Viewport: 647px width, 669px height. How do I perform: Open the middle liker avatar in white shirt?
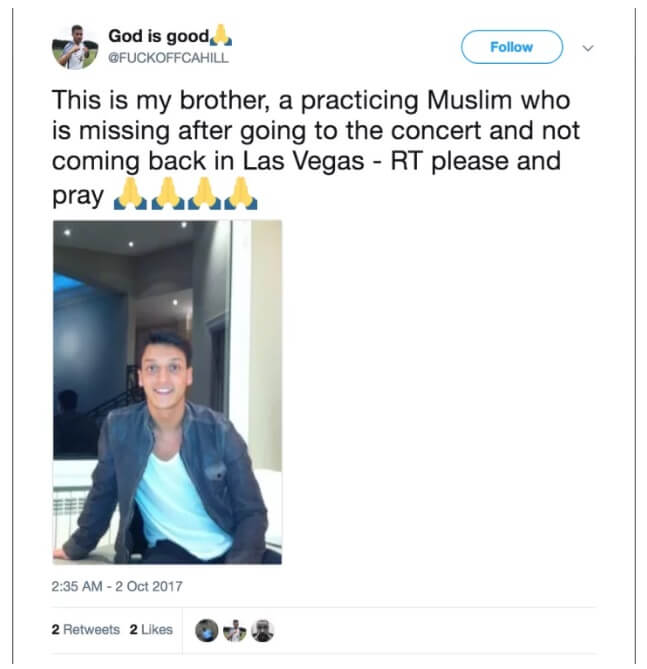coord(233,630)
